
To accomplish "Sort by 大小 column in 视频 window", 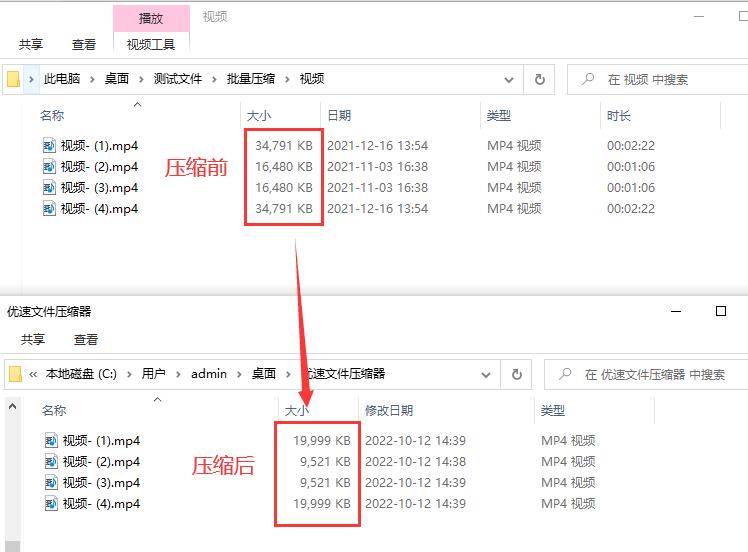I will (259, 115).
